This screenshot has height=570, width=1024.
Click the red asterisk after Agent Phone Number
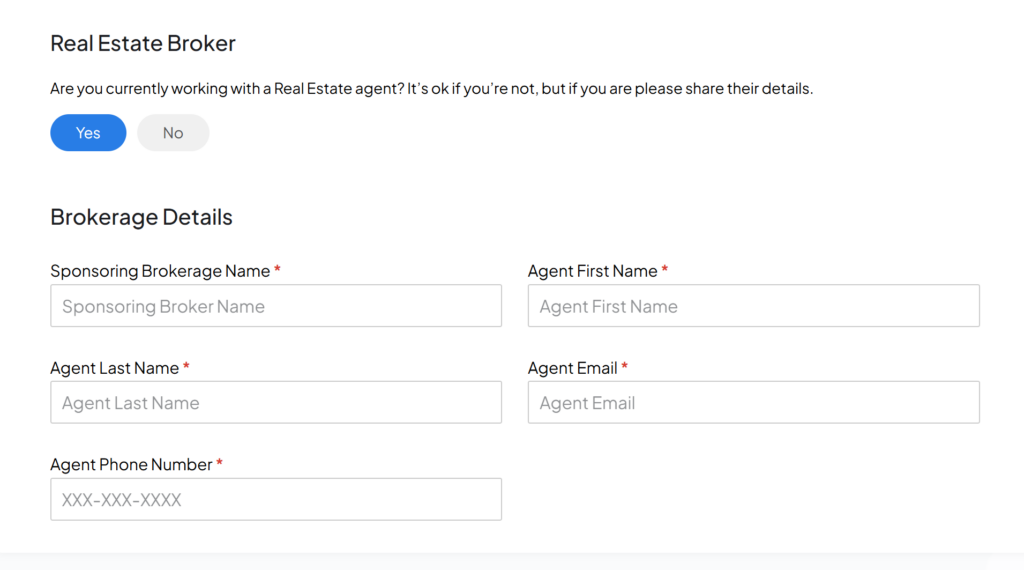click(219, 462)
